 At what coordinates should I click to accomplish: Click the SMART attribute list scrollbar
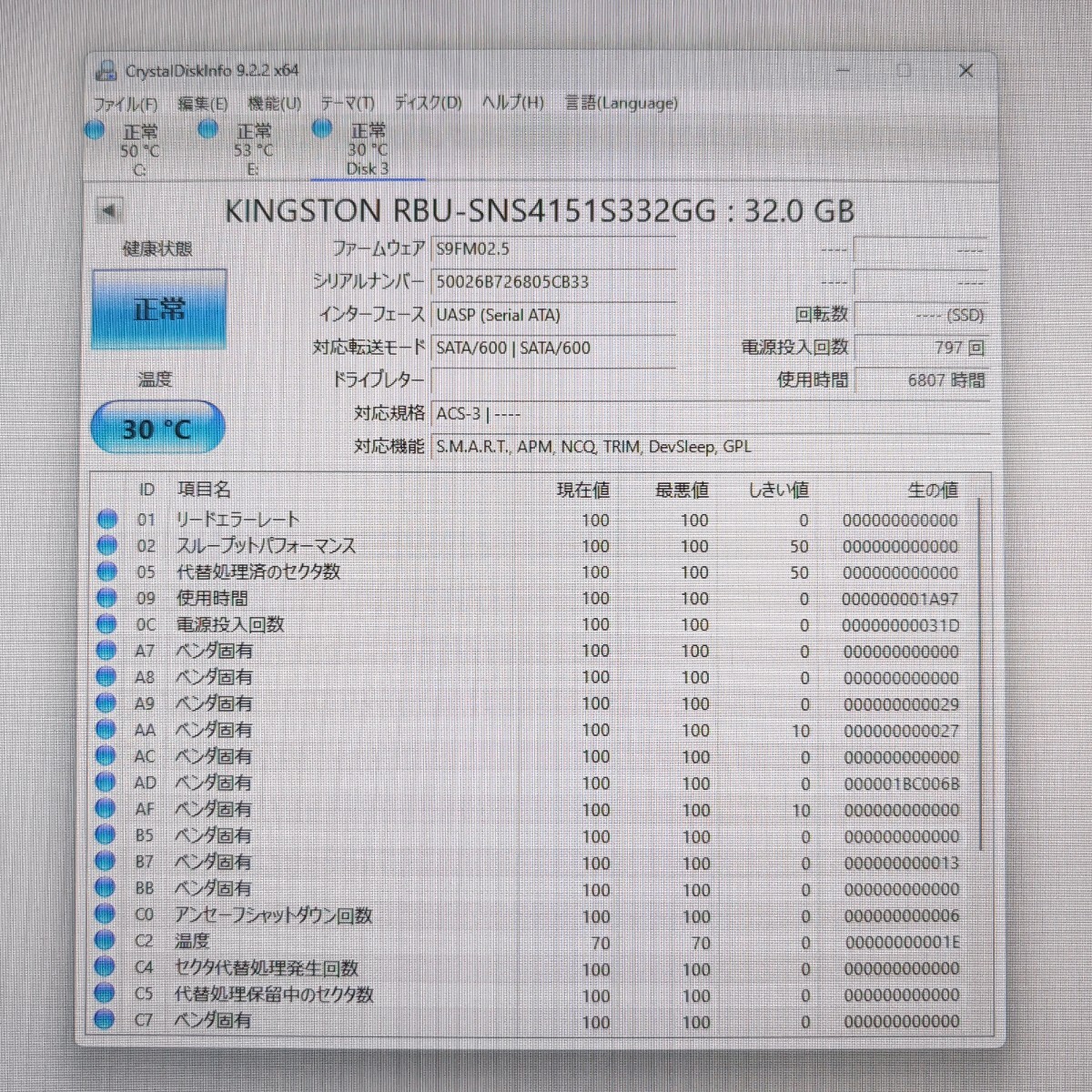tap(981, 673)
